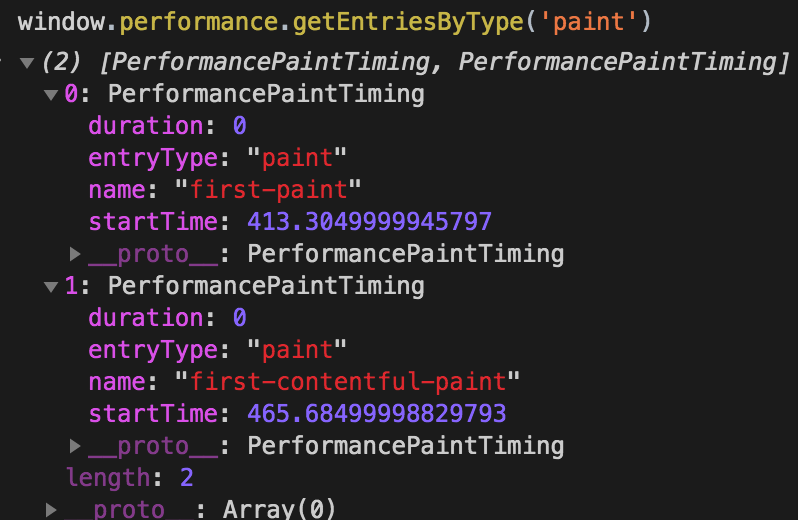Expand __proto__ under the first-contentful-paint entry
The width and height of the screenshot is (798, 520).
pos(75,446)
